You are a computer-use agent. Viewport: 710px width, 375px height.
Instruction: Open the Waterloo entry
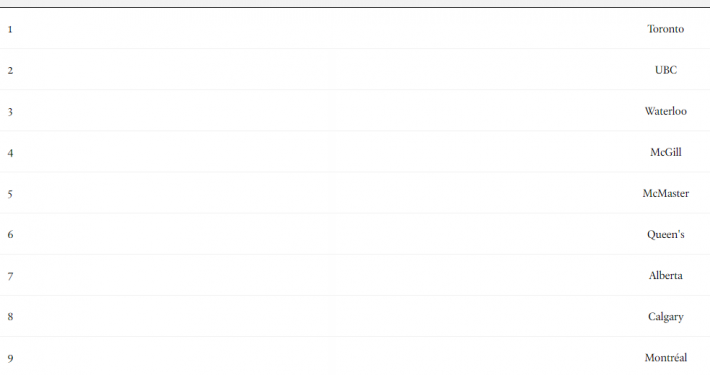[x=666, y=111]
